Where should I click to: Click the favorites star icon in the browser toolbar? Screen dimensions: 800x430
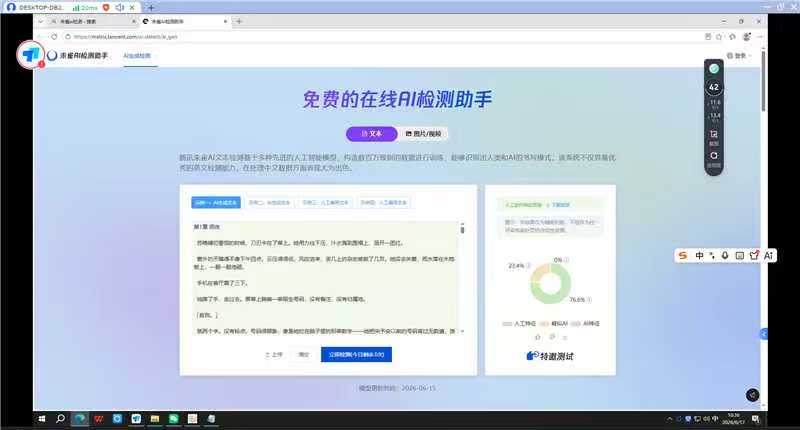719,37
